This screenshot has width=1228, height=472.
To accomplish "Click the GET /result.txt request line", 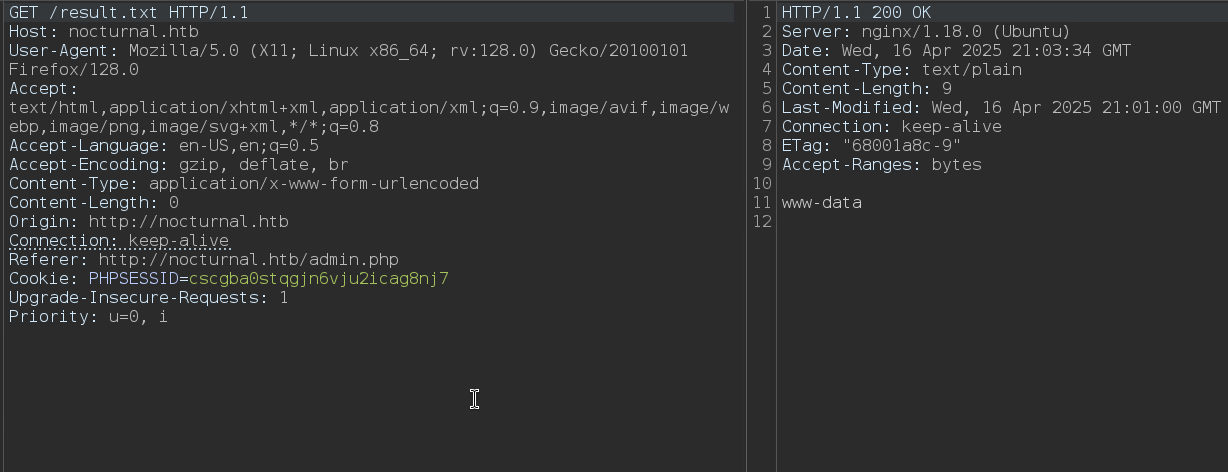I will click(129, 13).
